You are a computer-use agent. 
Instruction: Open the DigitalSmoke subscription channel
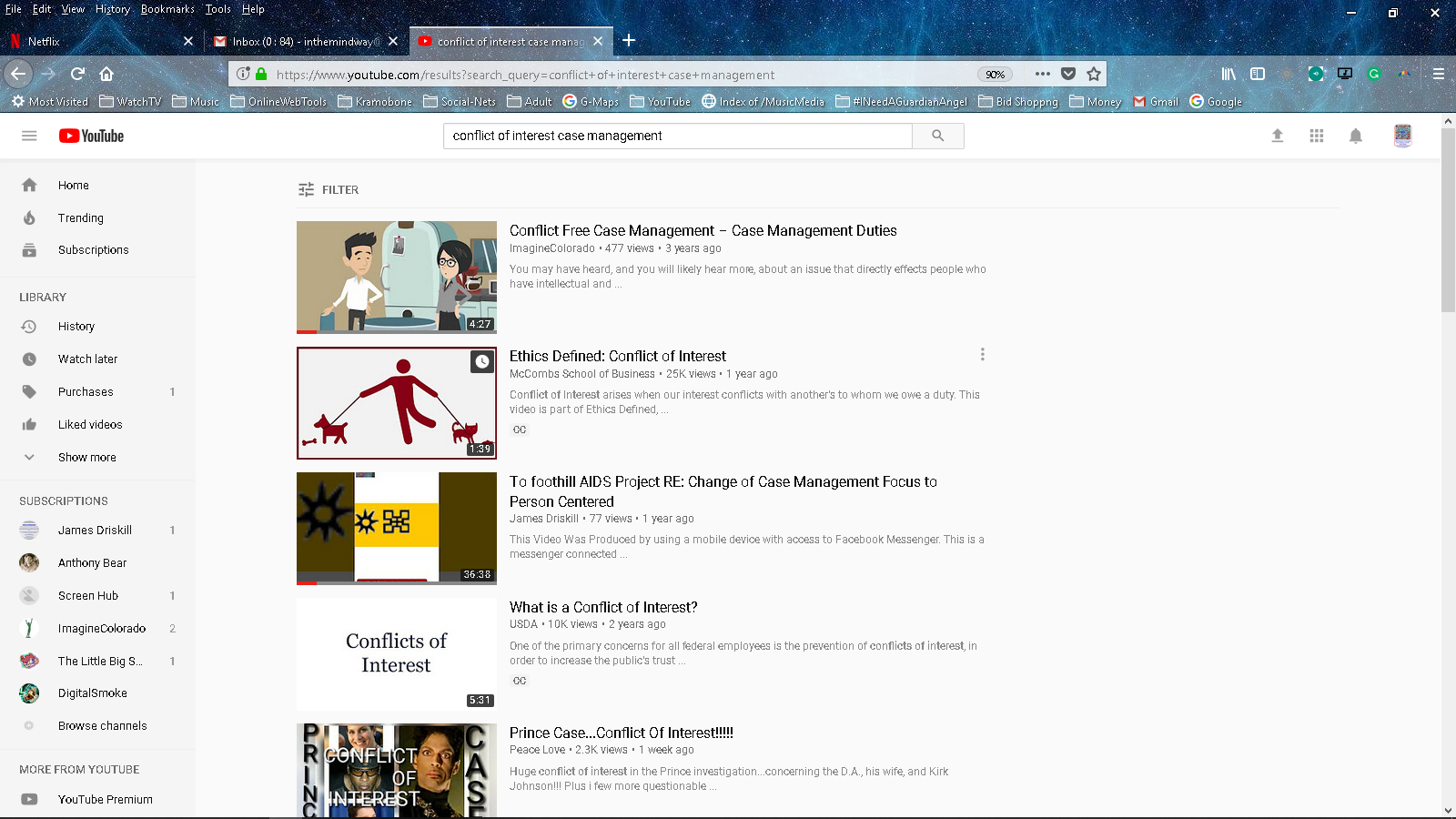pyautogui.click(x=98, y=693)
